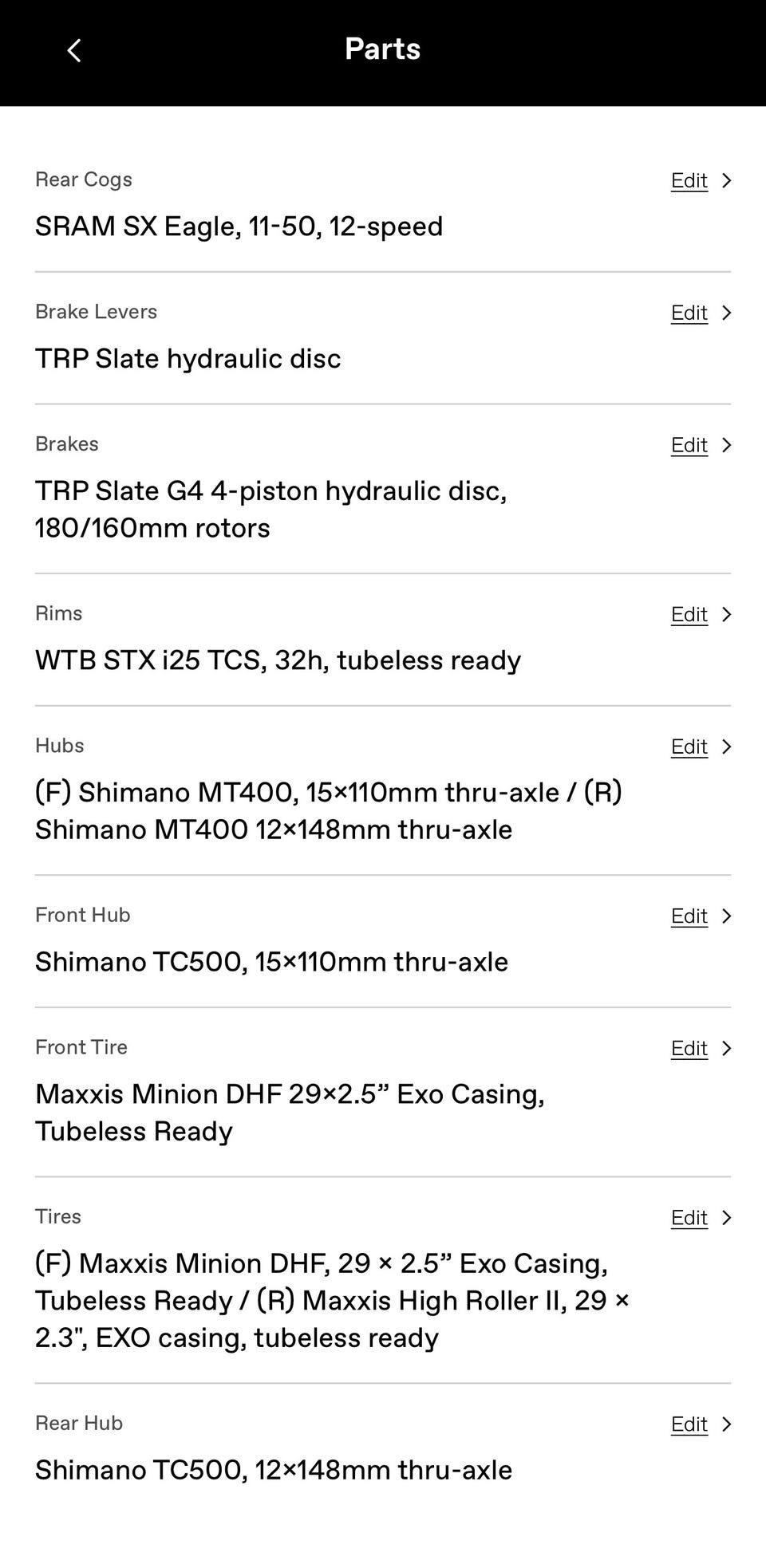Click Edit link for Hubs
The width and height of the screenshot is (766, 1568).
[689, 747]
